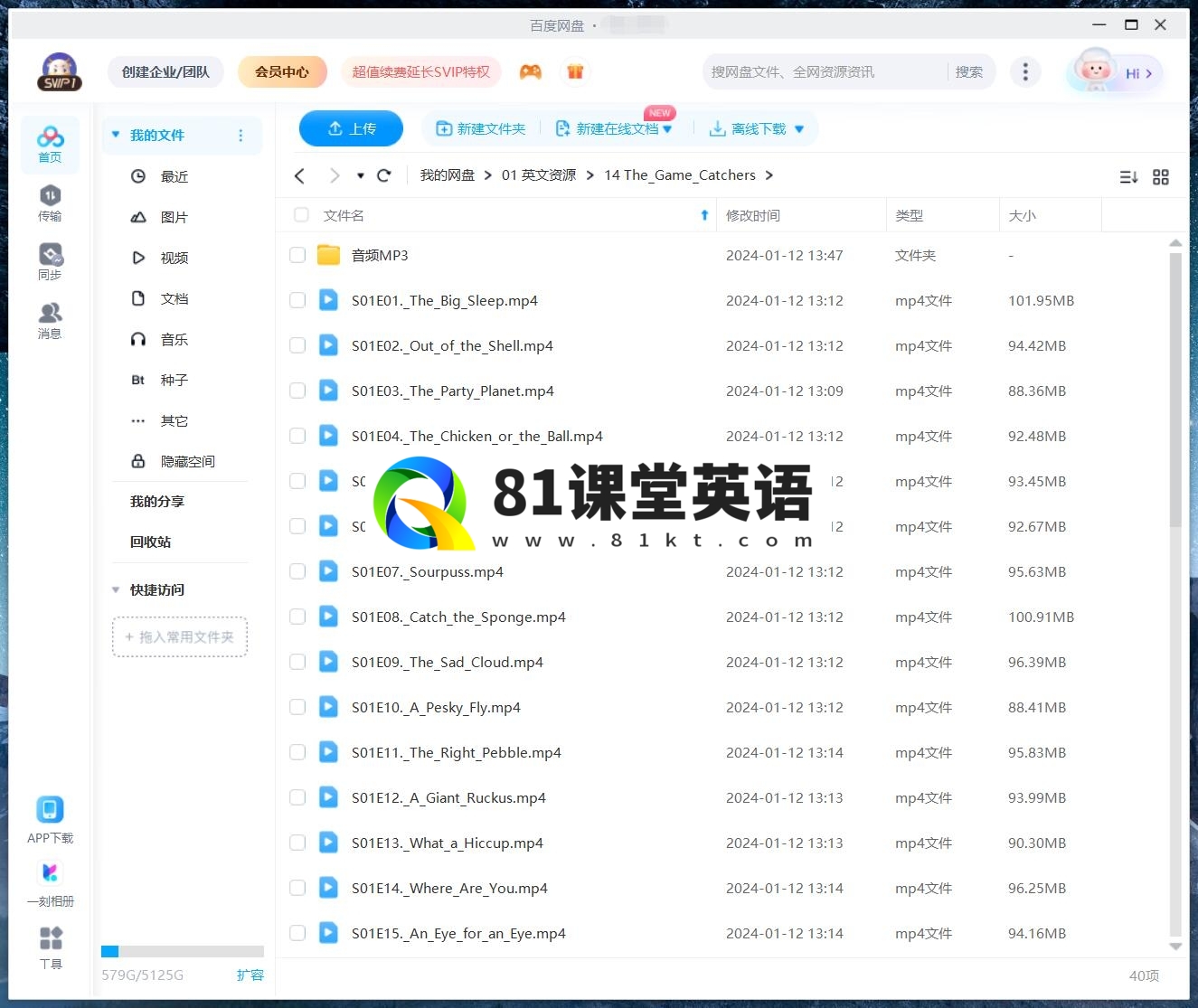Check the 音频MP3 folder checkbox
This screenshot has width=1198, height=1008.
(x=297, y=255)
